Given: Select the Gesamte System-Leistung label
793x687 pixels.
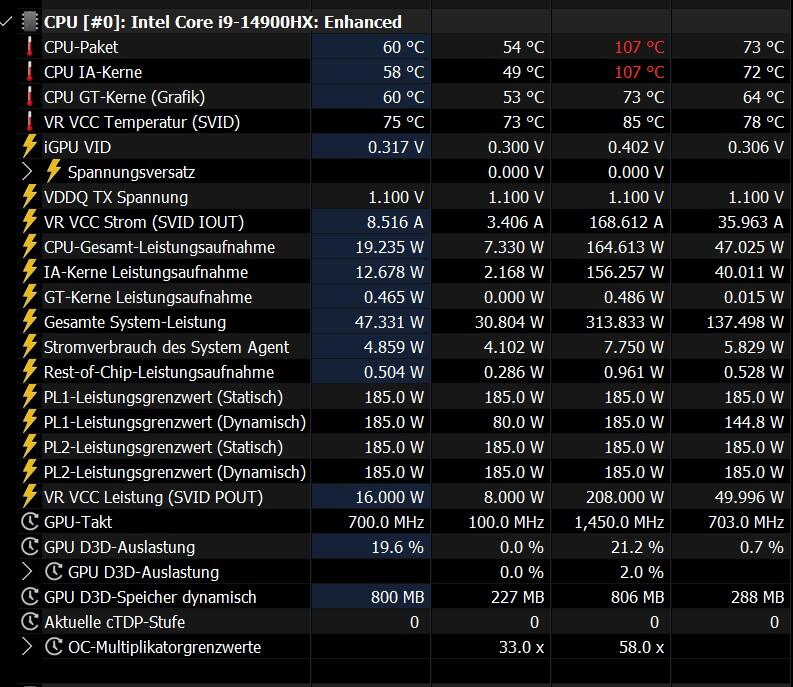Looking at the screenshot, I should click(135, 322).
